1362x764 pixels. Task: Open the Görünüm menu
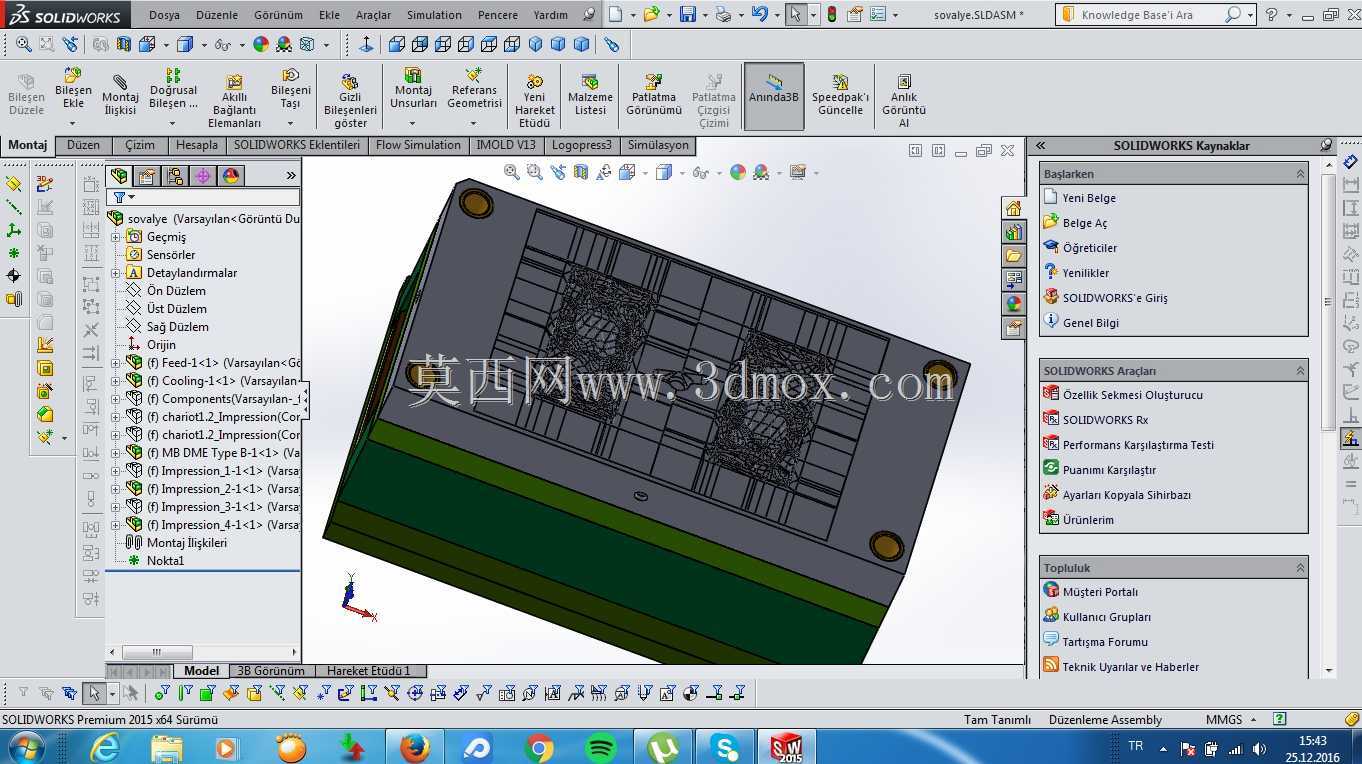pos(278,15)
